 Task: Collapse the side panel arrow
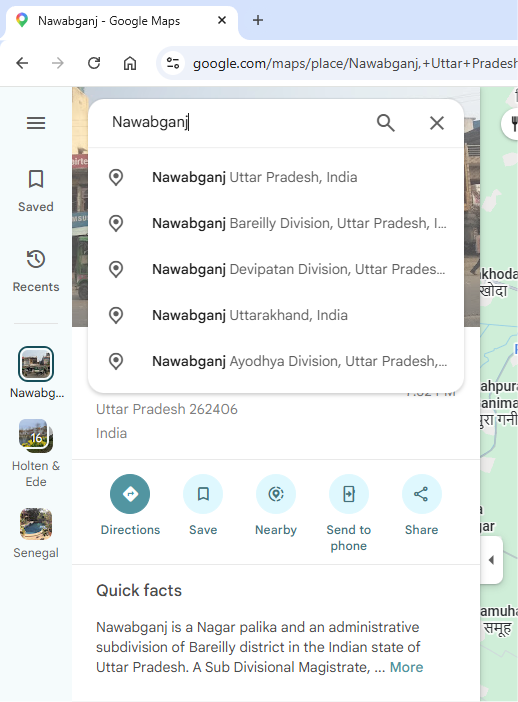tap(492, 560)
